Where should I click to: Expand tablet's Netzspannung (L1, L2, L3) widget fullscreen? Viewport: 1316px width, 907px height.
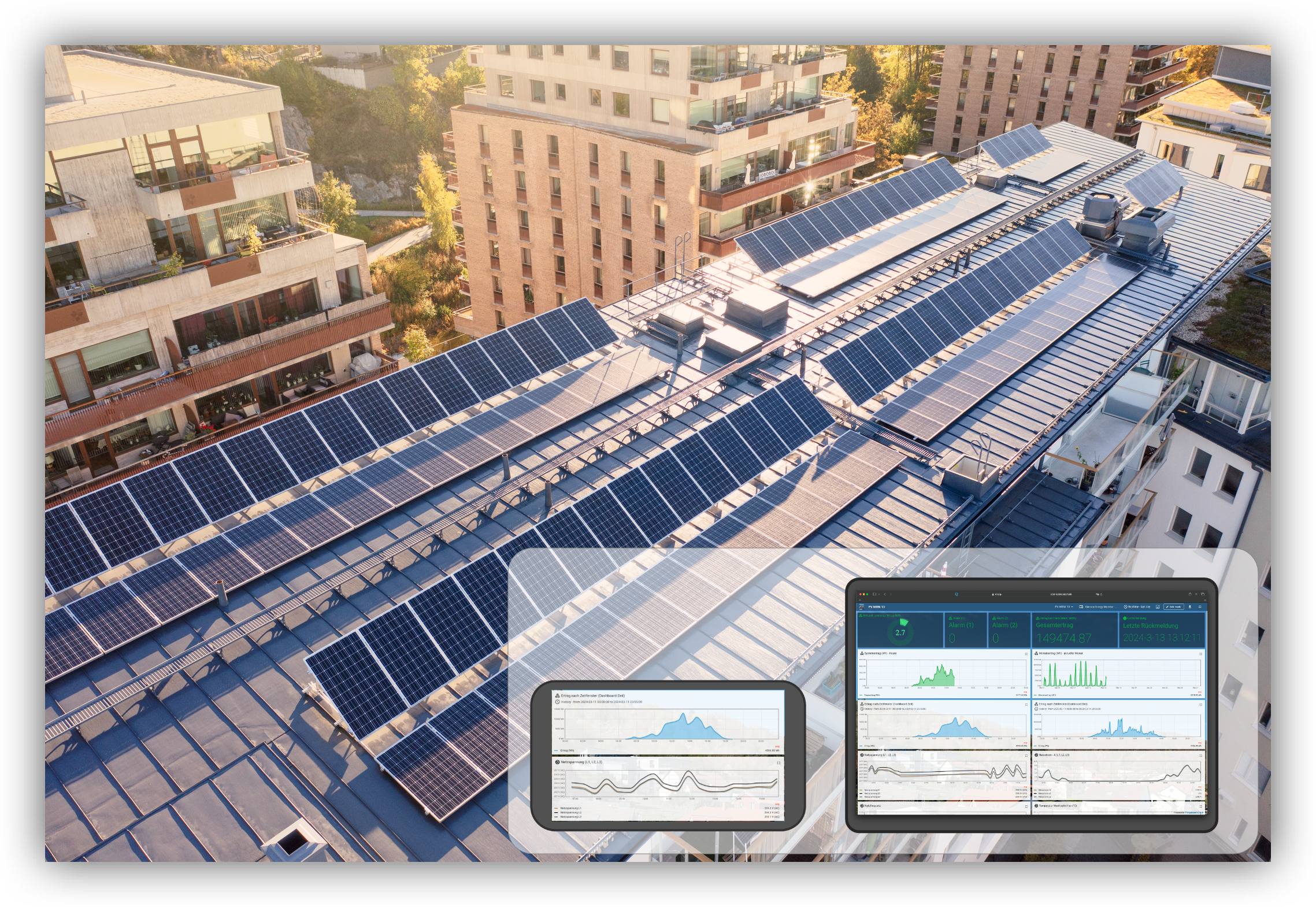coord(1026,756)
